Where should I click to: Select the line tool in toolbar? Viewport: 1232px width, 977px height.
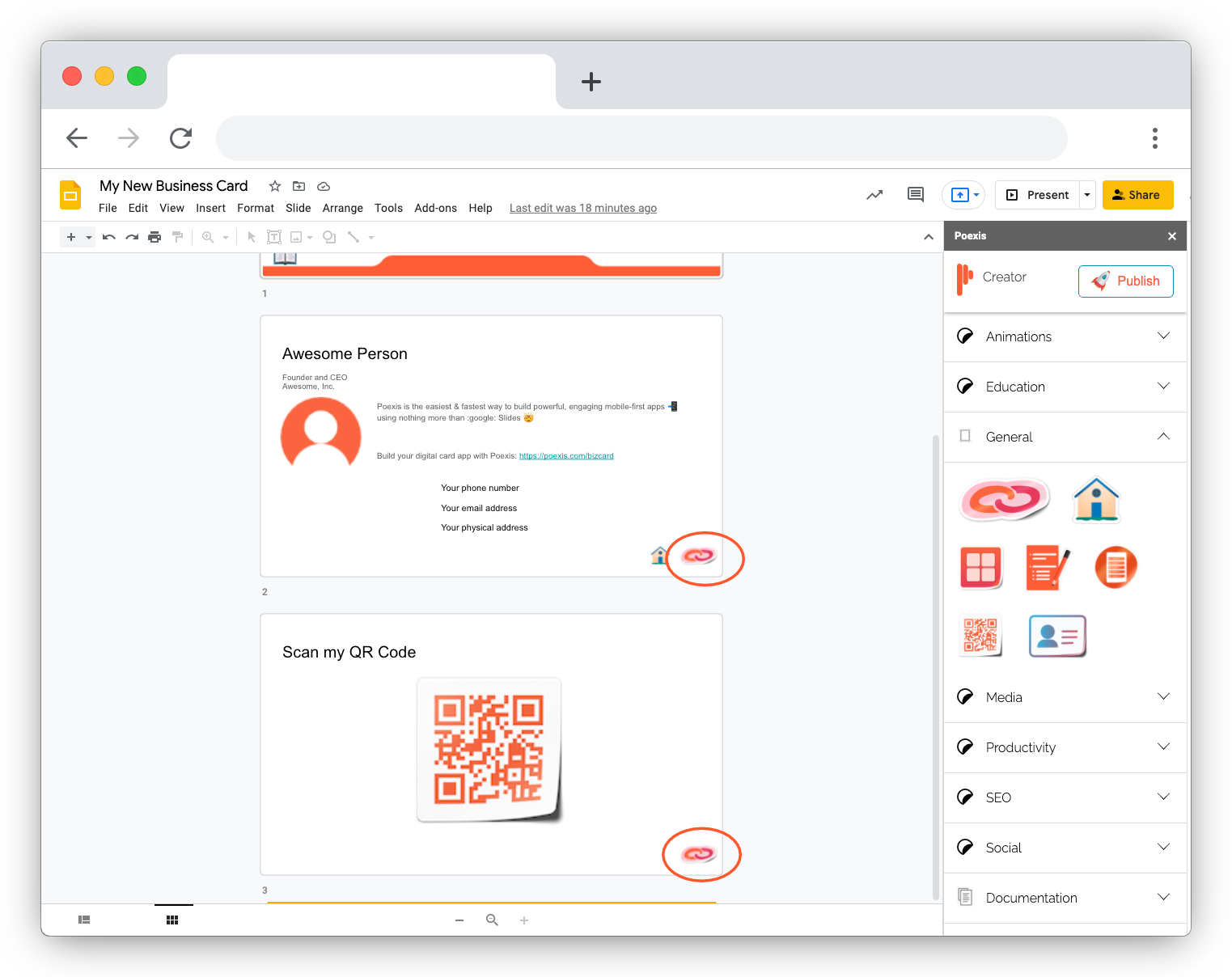(x=354, y=237)
